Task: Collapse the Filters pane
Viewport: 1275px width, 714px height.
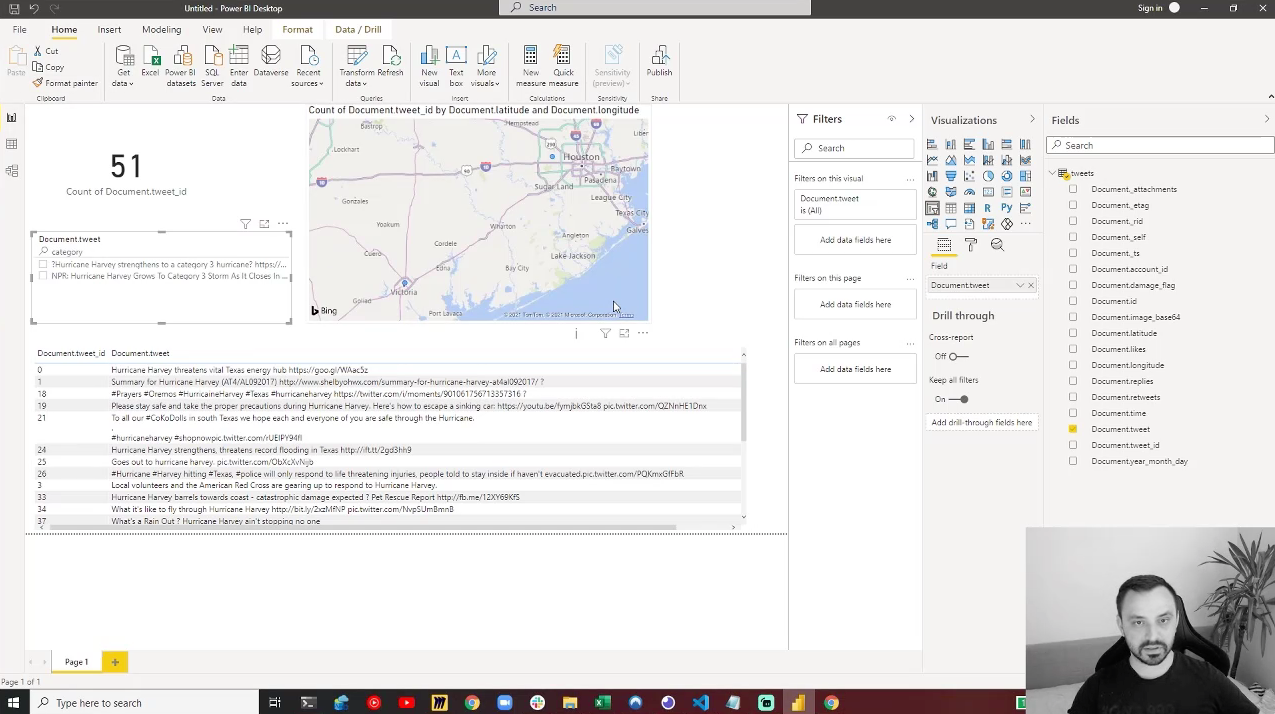Action: [911, 119]
